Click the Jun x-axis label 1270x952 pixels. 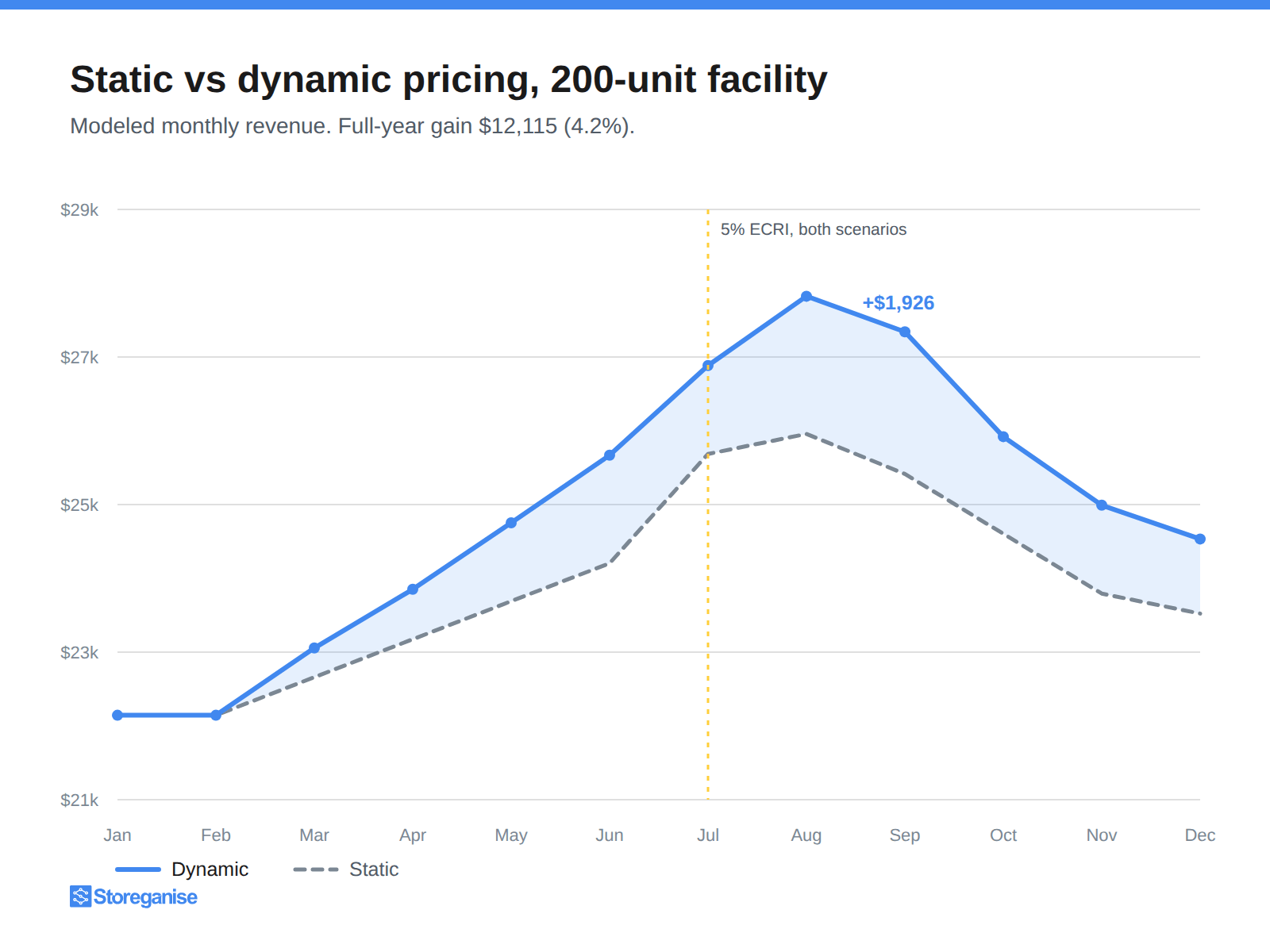coord(610,835)
